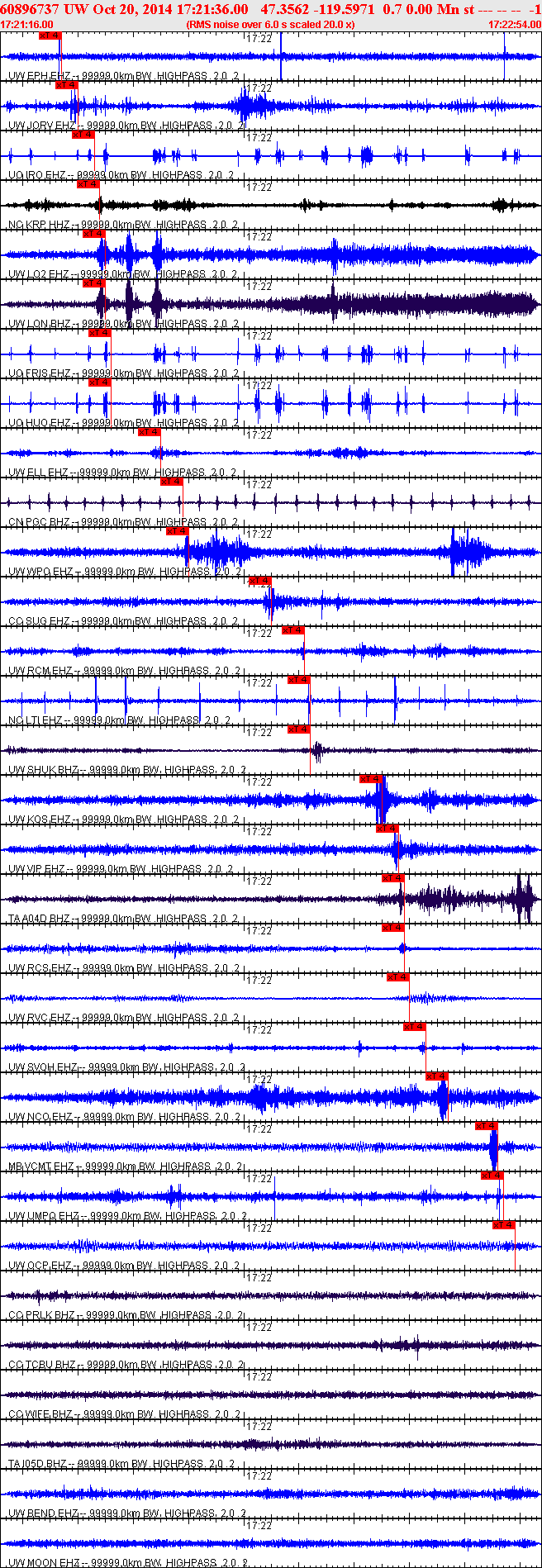The height and width of the screenshot is (1568, 542).
Task: Click the red pick flag on SUG trace
Action: click(259, 581)
